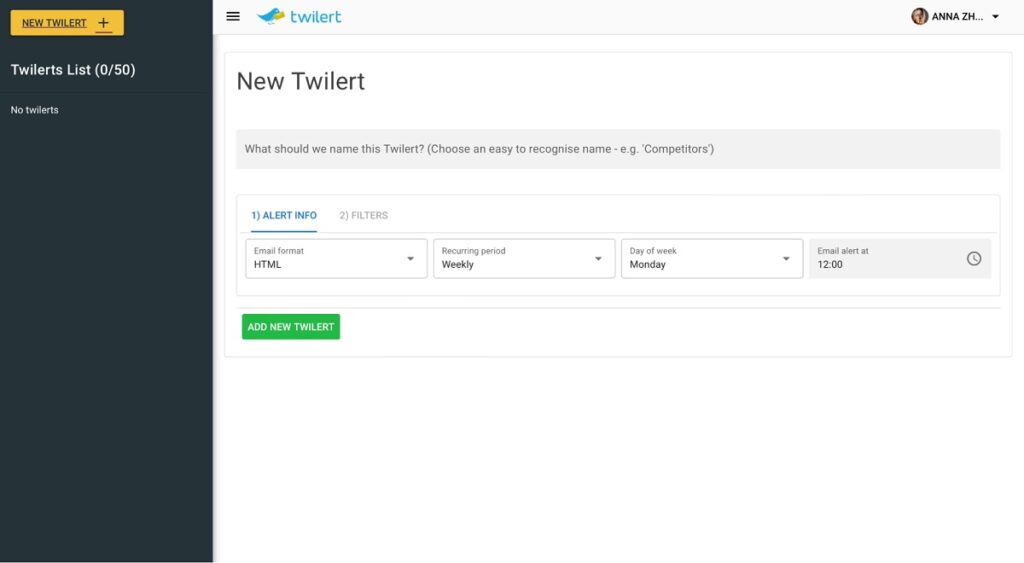This screenshot has width=1024, height=563.
Task: Click the Twilerts List heading in sidebar
Action: (x=73, y=70)
